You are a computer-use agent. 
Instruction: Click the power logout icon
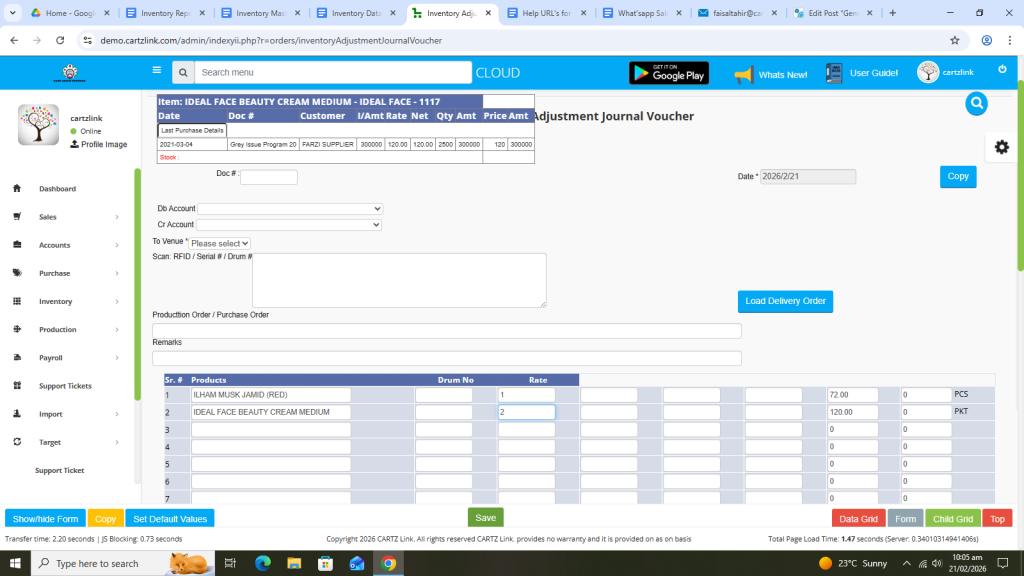click(1002, 69)
